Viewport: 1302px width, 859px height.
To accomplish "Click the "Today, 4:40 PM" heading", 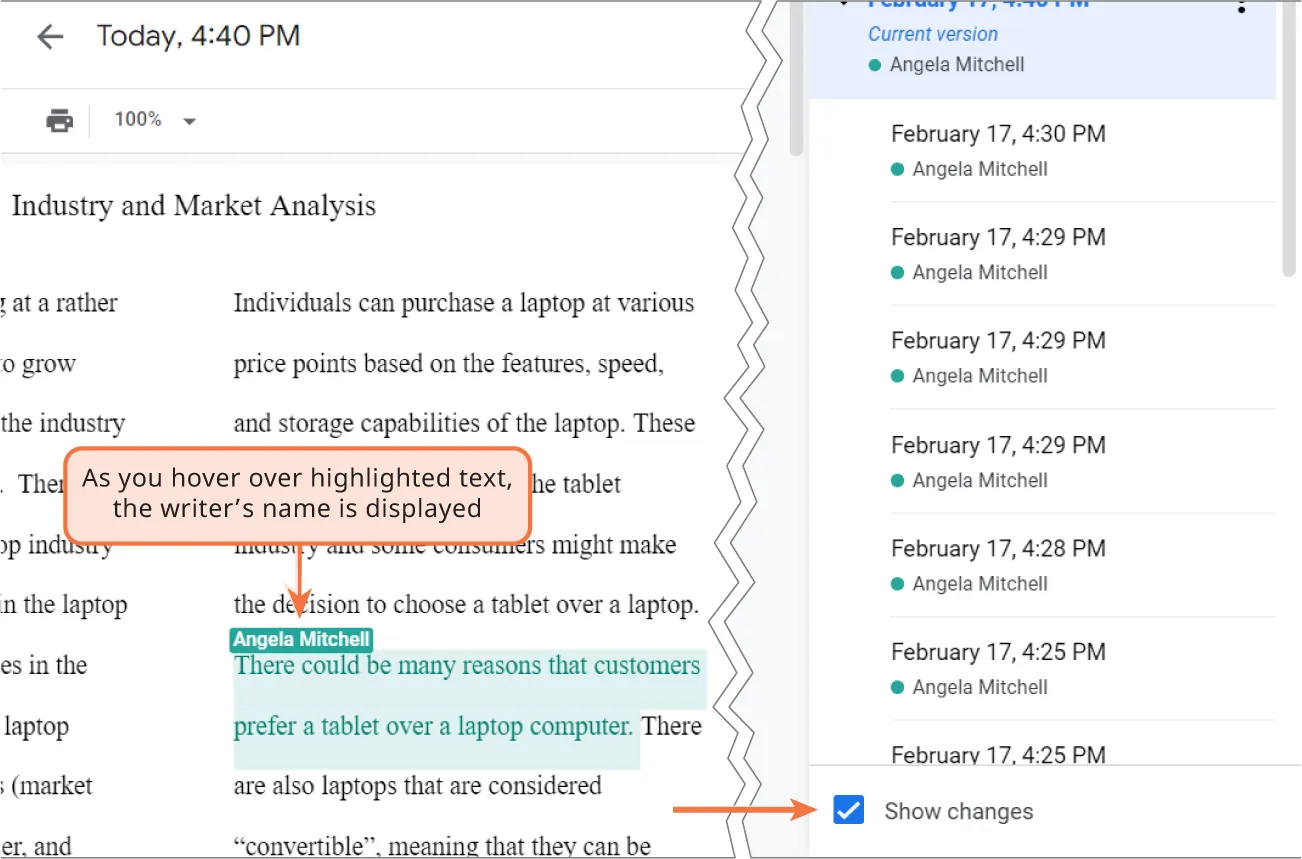I will 198,36.
